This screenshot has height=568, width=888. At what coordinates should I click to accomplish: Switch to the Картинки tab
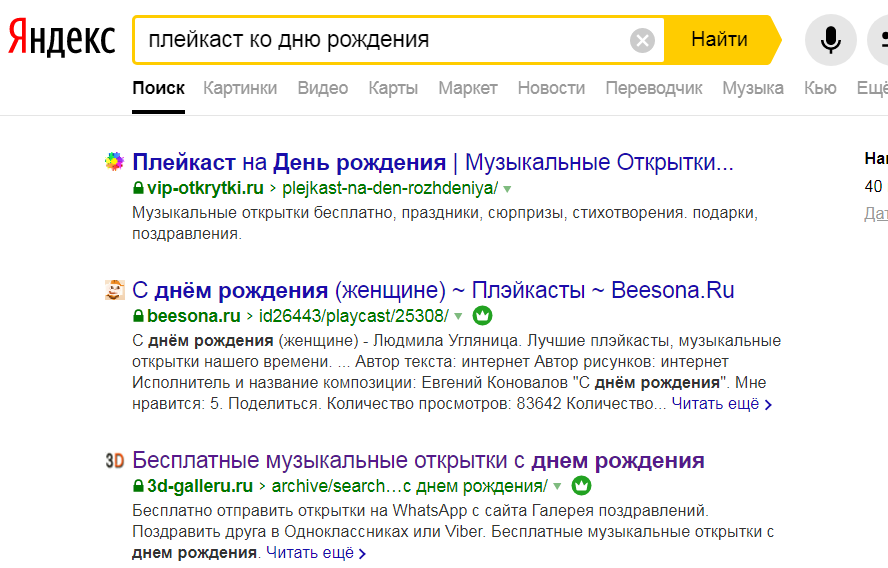pos(240,88)
